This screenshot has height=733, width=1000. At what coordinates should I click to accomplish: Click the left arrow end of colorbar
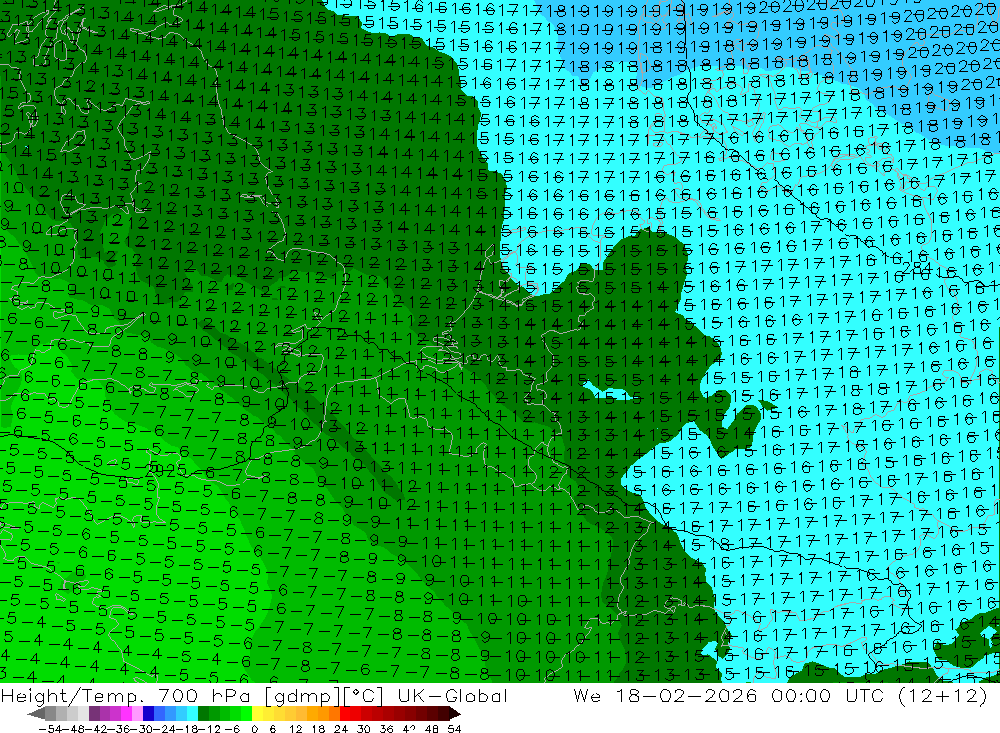36,713
